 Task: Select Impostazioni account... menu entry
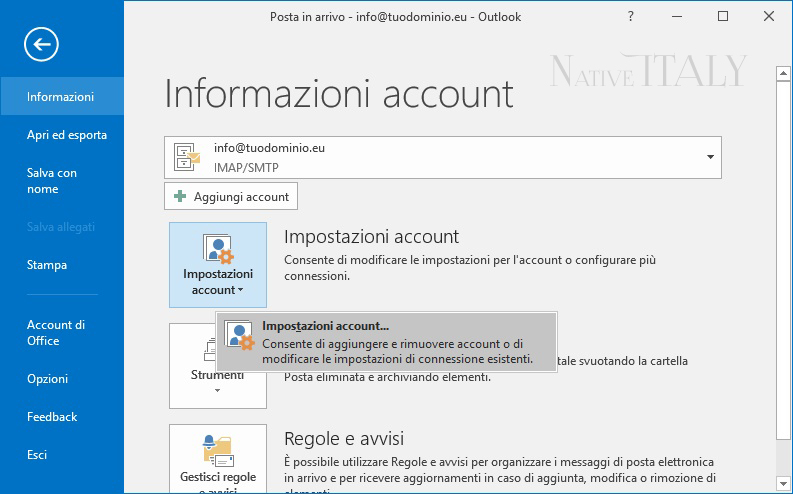(x=386, y=342)
